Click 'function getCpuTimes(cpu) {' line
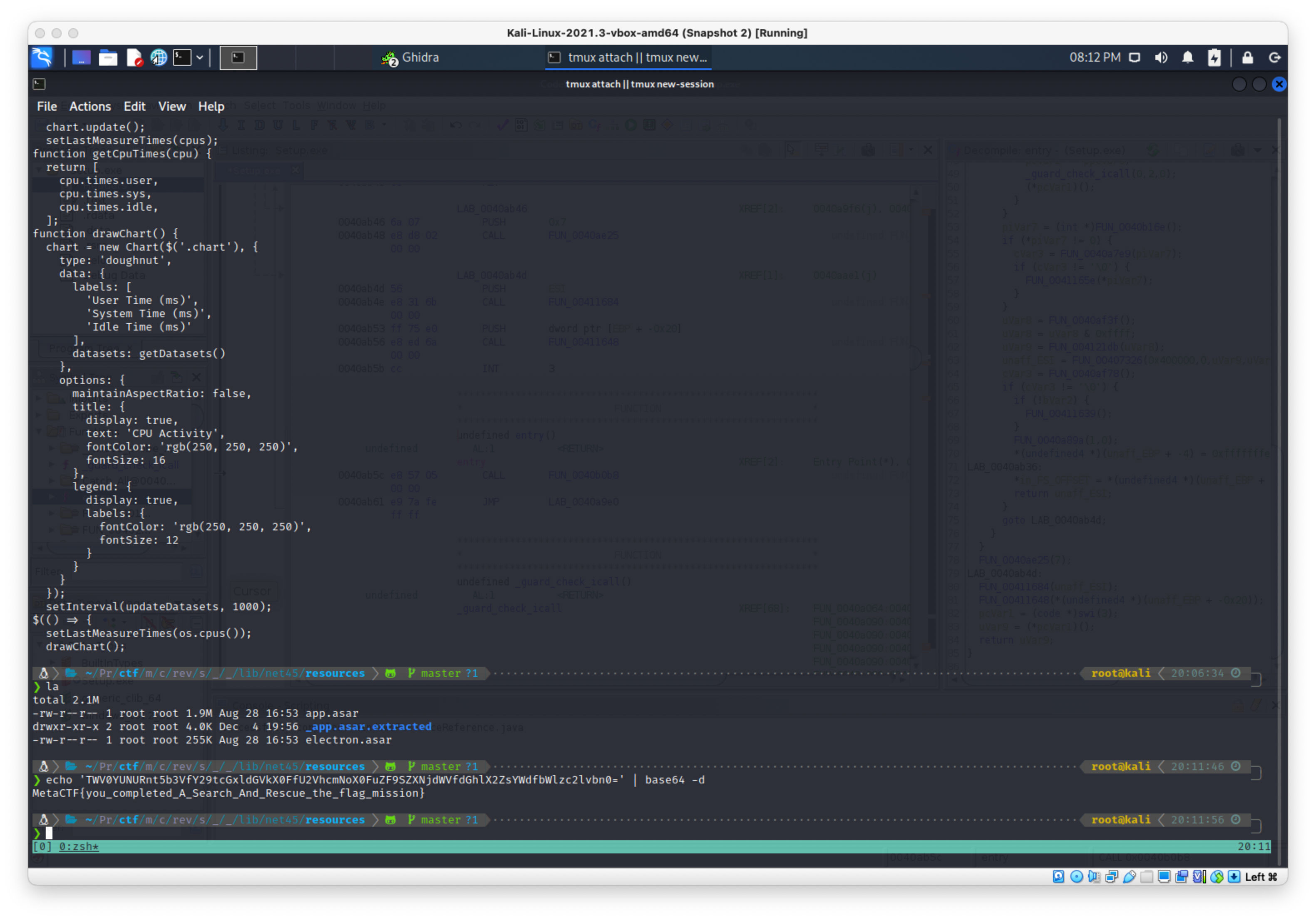The image size is (1316, 920). click(122, 153)
